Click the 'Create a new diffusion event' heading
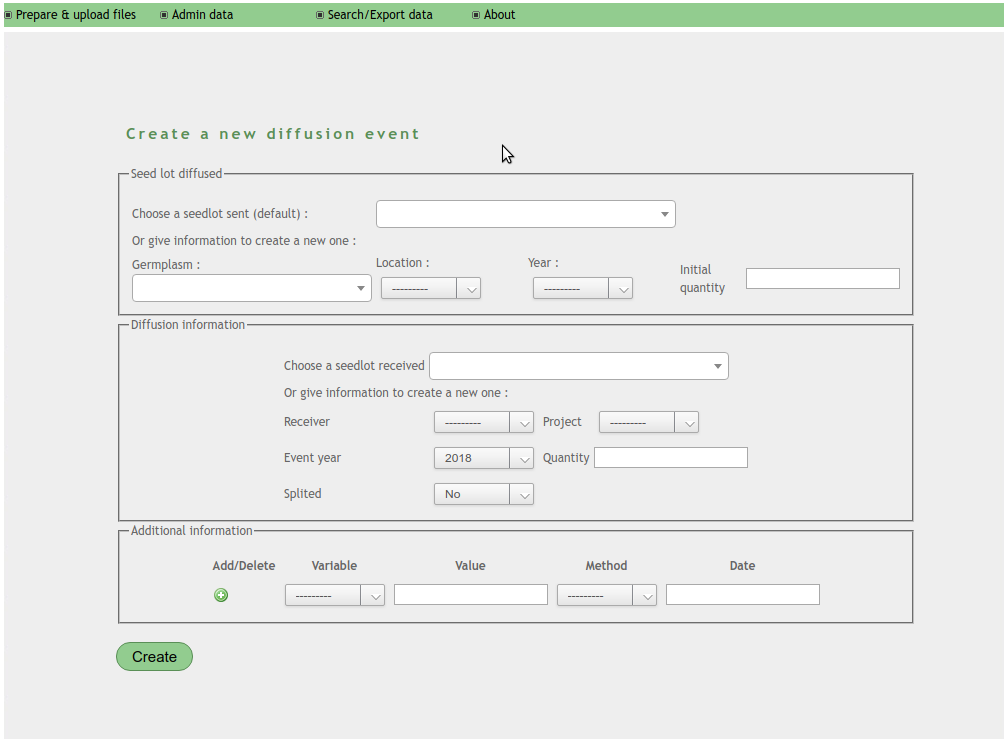1007x742 pixels. pos(272,134)
